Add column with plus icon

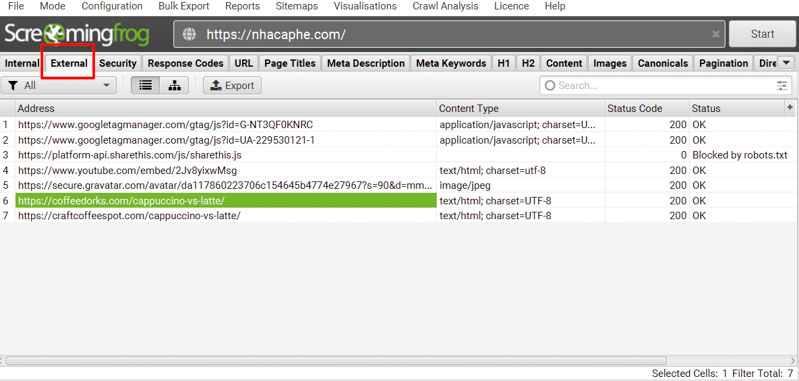coord(790,107)
